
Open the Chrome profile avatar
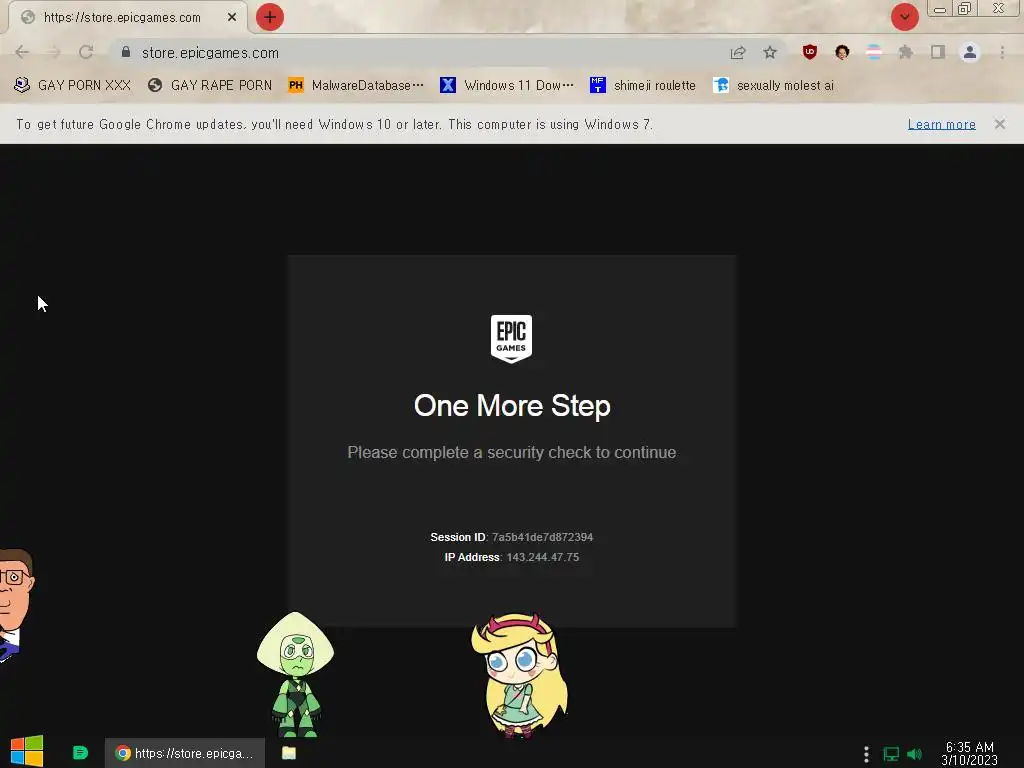[x=970, y=52]
